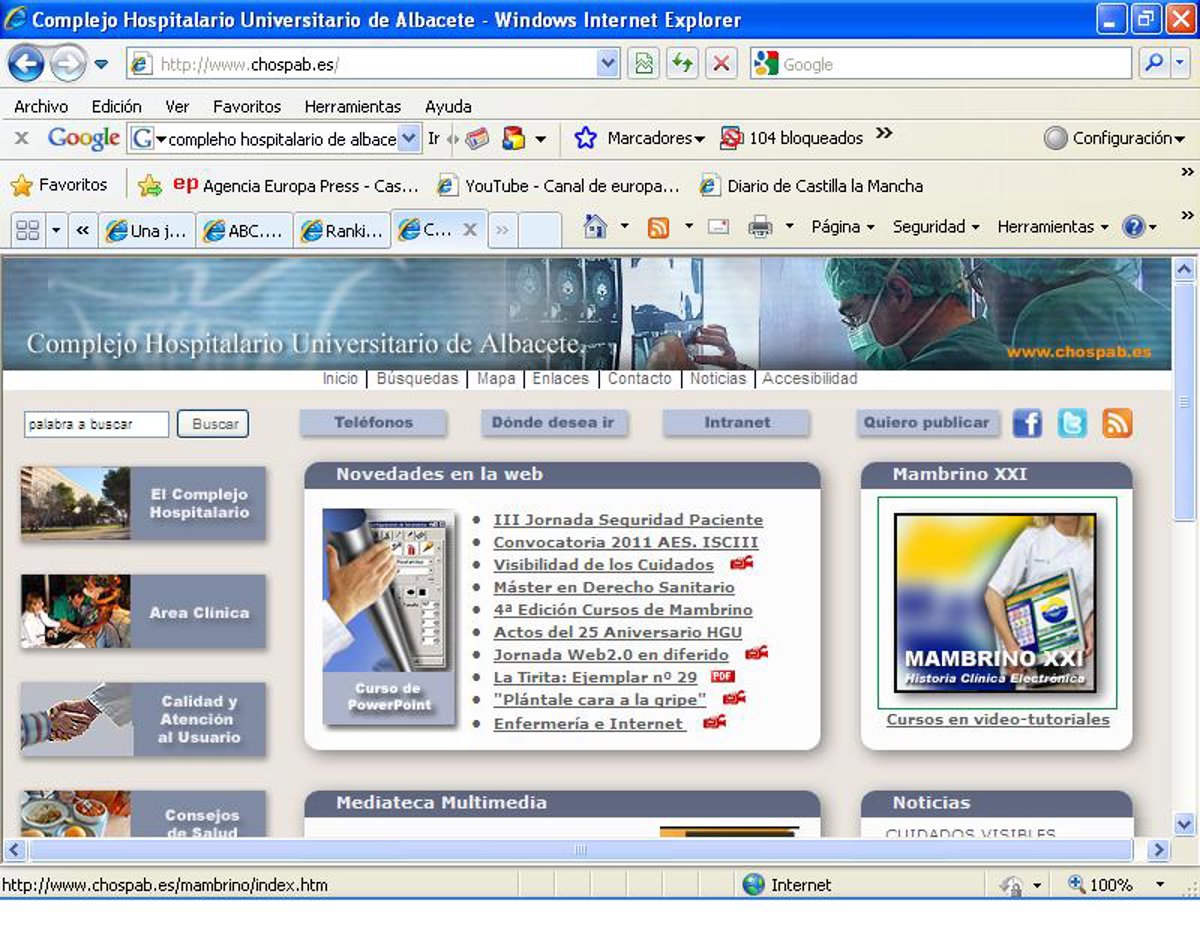Image resolution: width=1200 pixels, height=930 pixels.
Task: Open the orange RSS feed icon on page
Action: click(x=1117, y=423)
